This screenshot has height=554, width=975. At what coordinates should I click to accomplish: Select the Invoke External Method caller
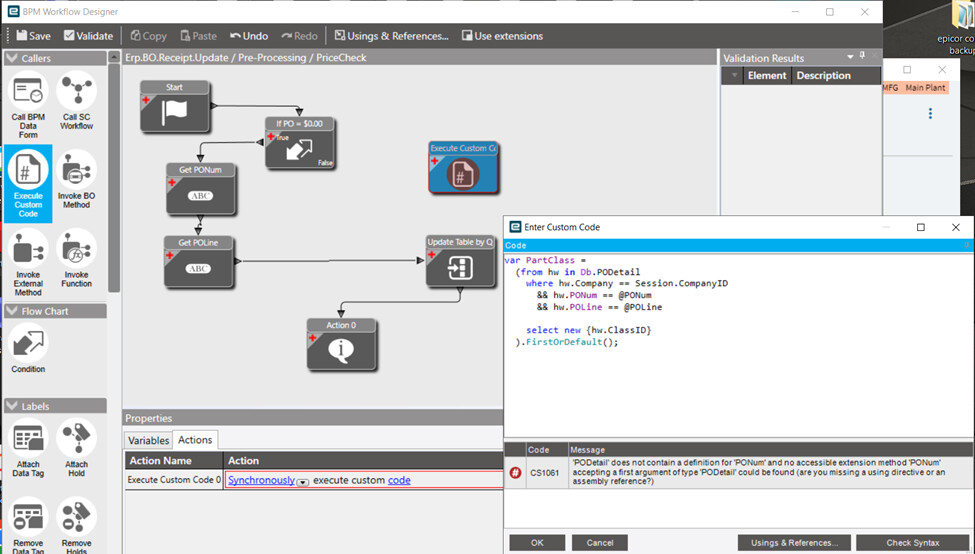28,261
